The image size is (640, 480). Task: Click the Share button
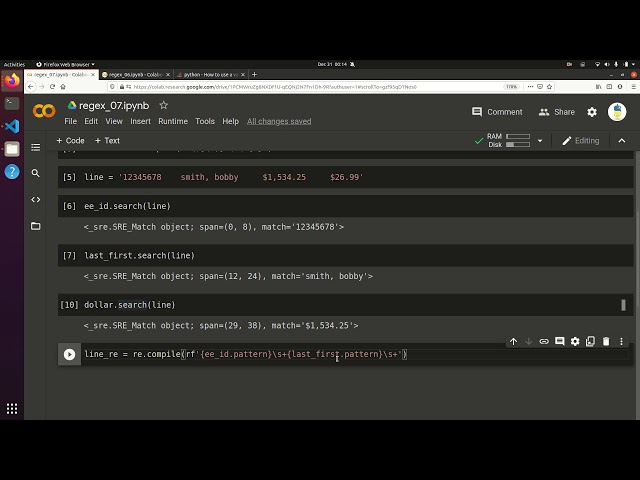pyautogui.click(x=557, y=112)
